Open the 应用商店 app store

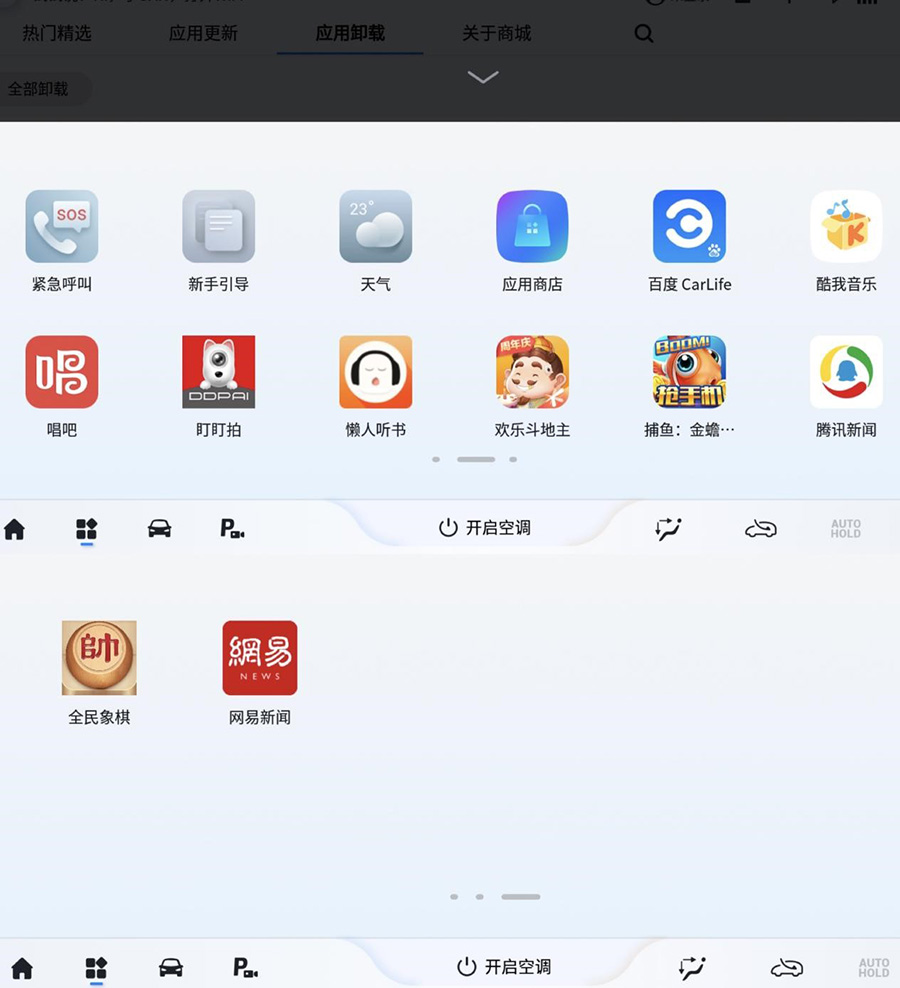pos(533,226)
